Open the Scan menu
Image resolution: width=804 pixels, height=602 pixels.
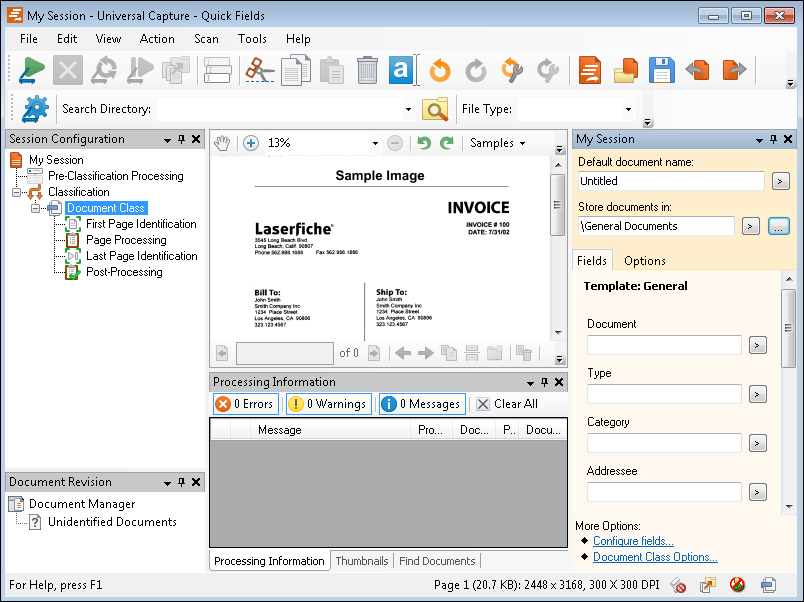pyautogui.click(x=206, y=39)
